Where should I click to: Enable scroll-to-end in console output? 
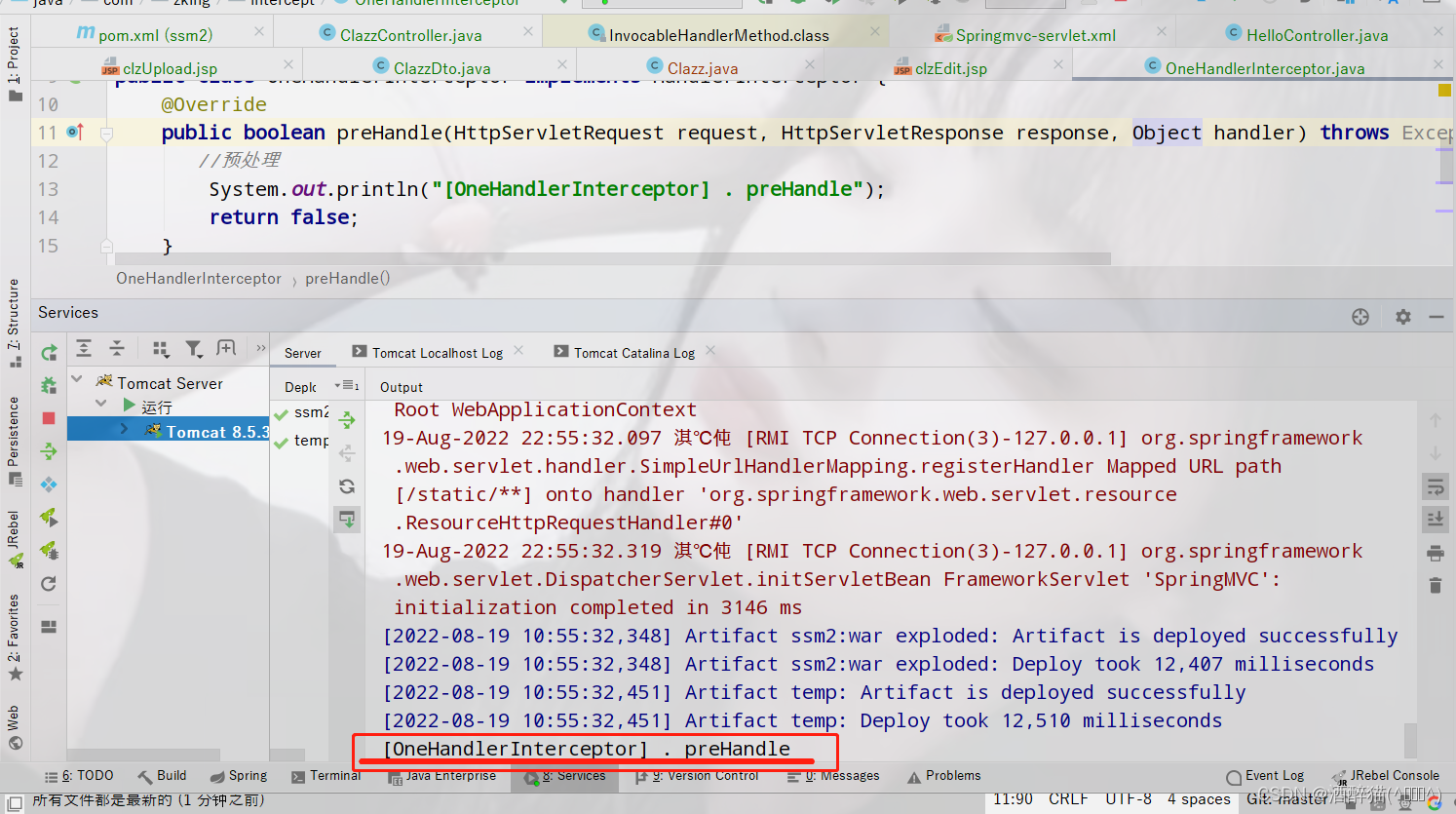1436,519
